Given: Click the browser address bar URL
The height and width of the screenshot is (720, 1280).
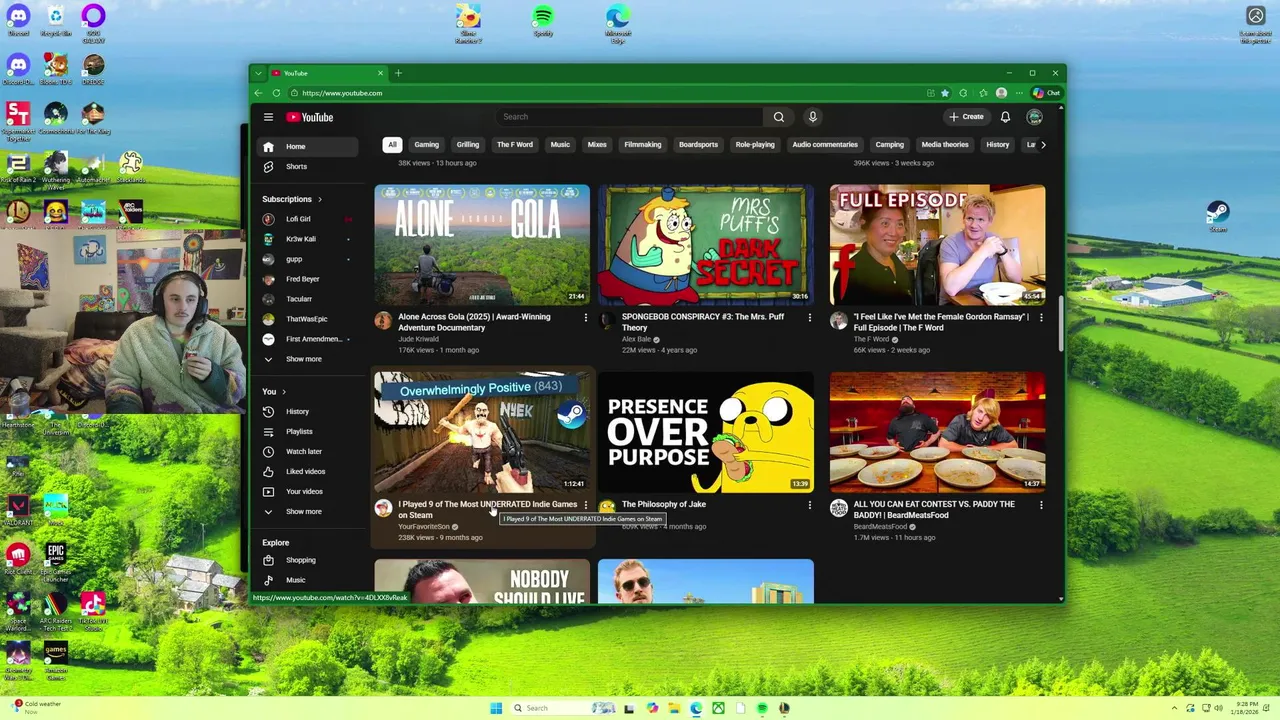Looking at the screenshot, I should click(x=342, y=93).
